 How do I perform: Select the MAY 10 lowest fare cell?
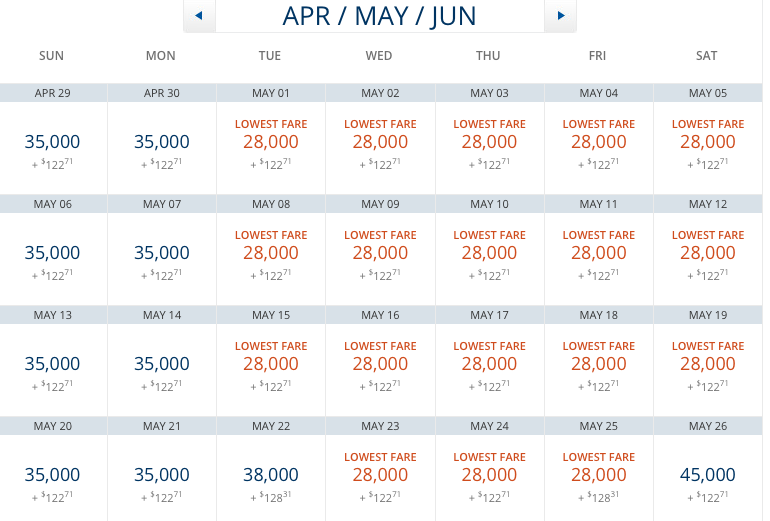click(x=489, y=253)
